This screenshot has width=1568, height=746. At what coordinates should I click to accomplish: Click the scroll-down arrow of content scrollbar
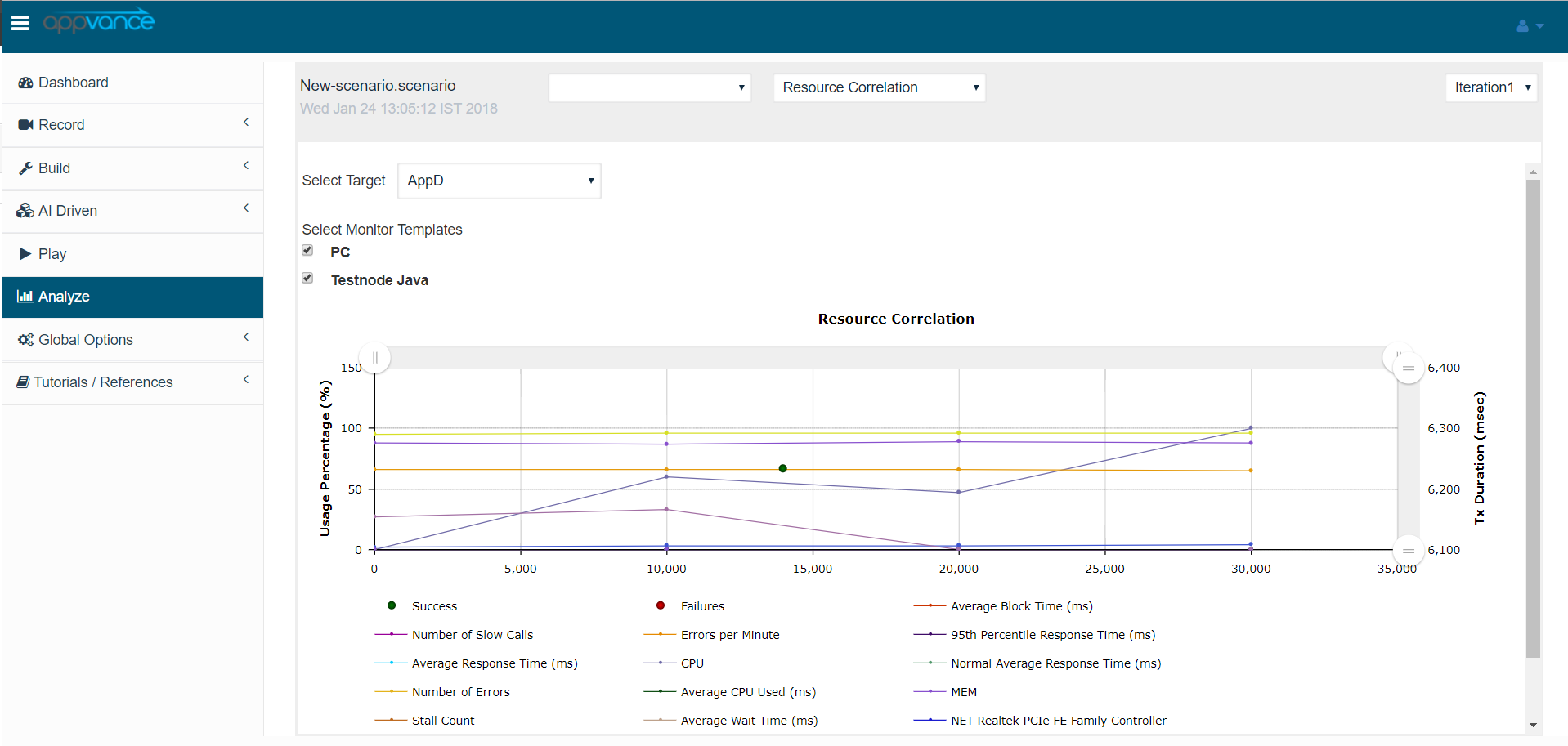1533,726
